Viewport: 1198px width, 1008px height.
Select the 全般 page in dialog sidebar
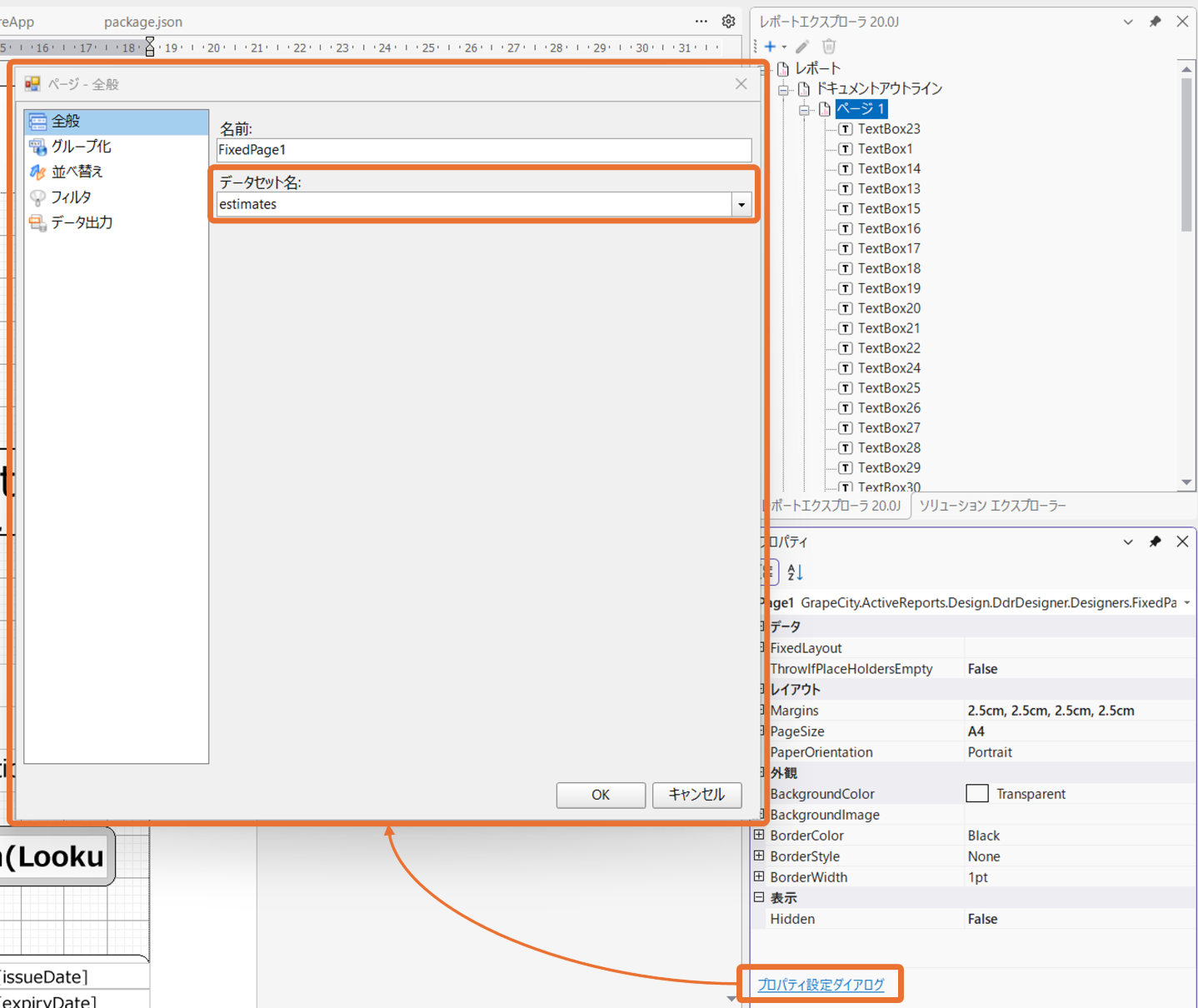tap(116, 122)
